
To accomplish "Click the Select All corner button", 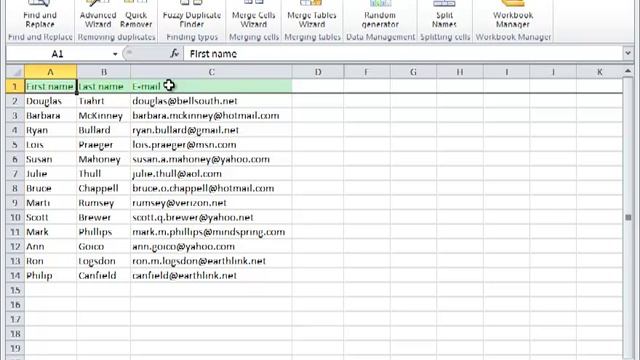I will pyautogui.click(x=16, y=72).
